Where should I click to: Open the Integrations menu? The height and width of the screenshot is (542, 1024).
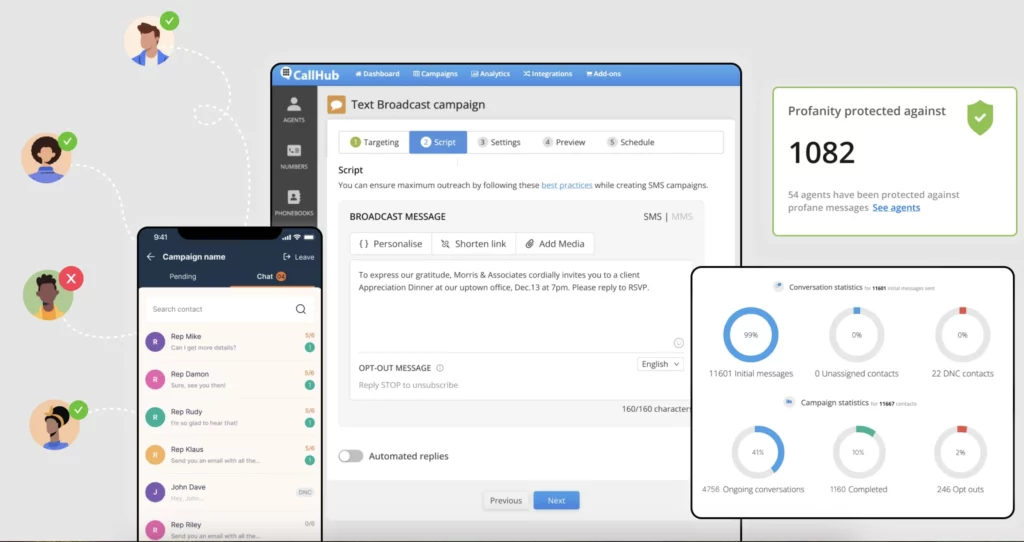(x=547, y=74)
